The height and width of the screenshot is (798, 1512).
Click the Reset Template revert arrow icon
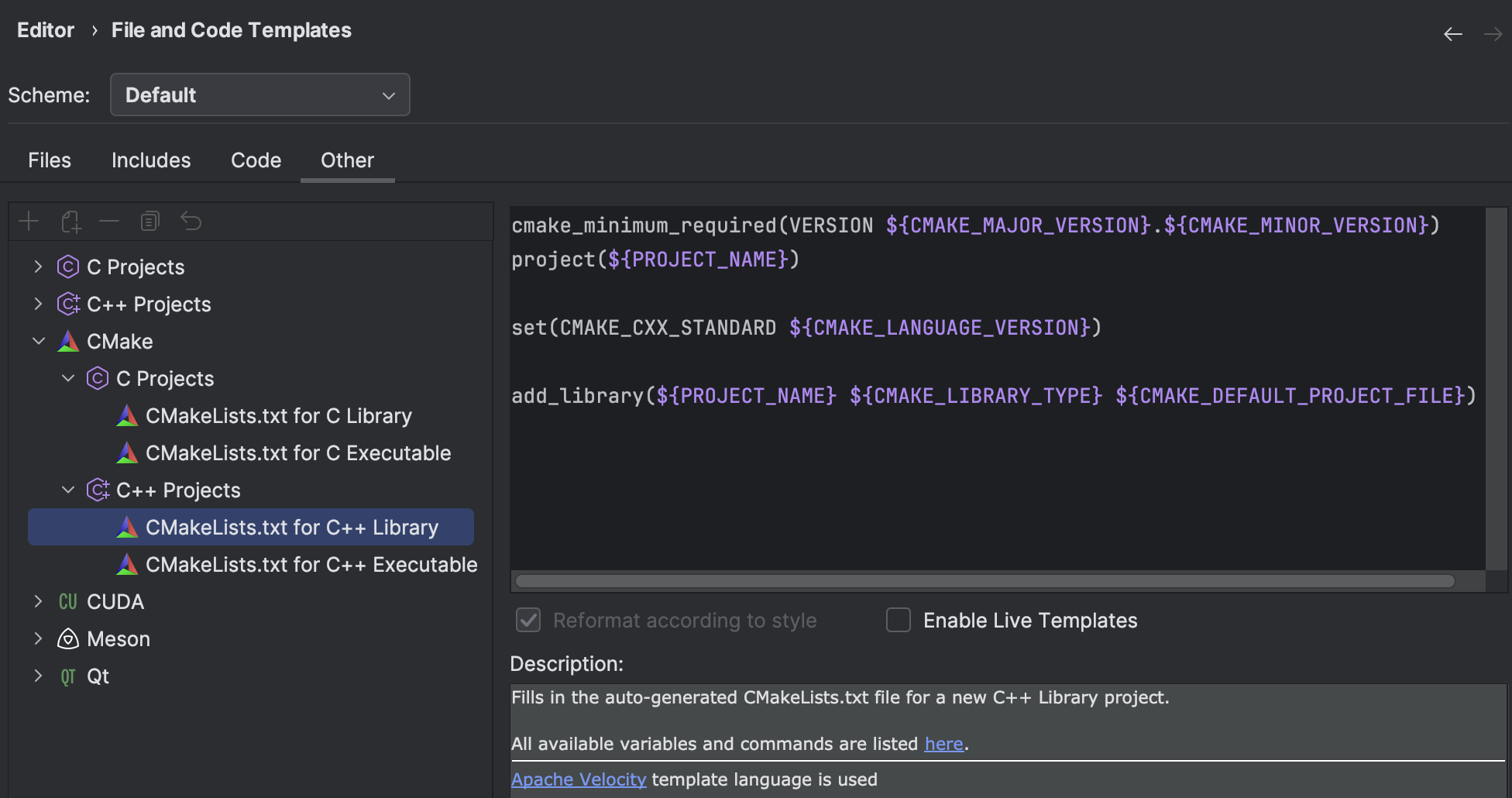click(191, 221)
